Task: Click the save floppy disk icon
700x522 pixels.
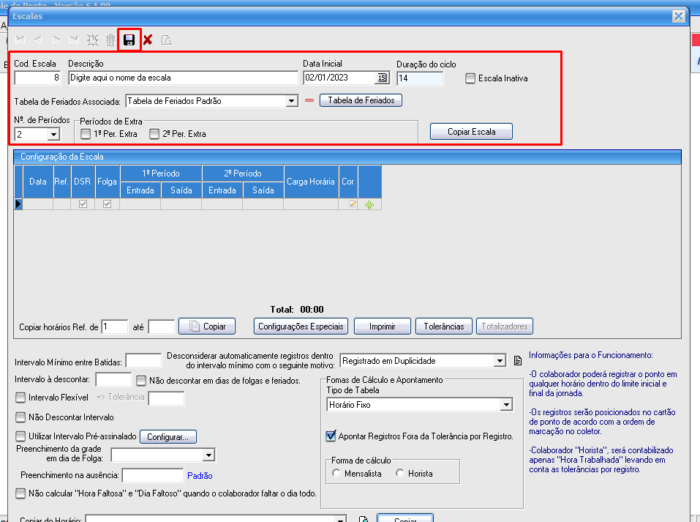Action: pos(129,40)
